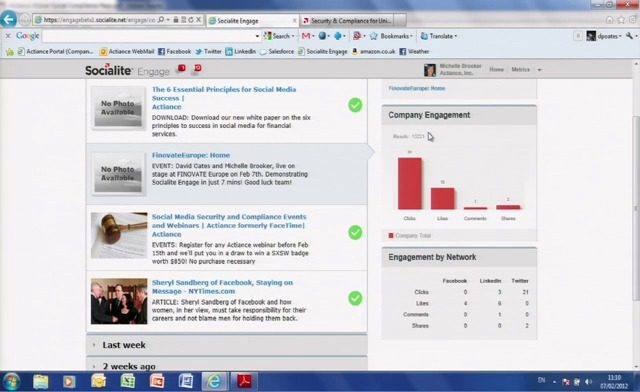Viewport: 640px width, 392px height.
Task: Open Google toolbar search box dropdown arrow
Action: click(257, 36)
